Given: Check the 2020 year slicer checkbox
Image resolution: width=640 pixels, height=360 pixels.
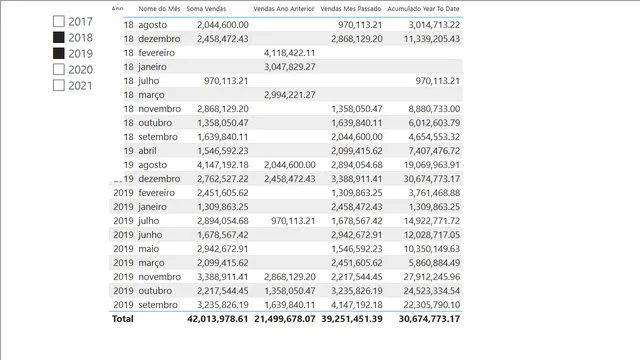Looking at the screenshot, I should (59, 69).
